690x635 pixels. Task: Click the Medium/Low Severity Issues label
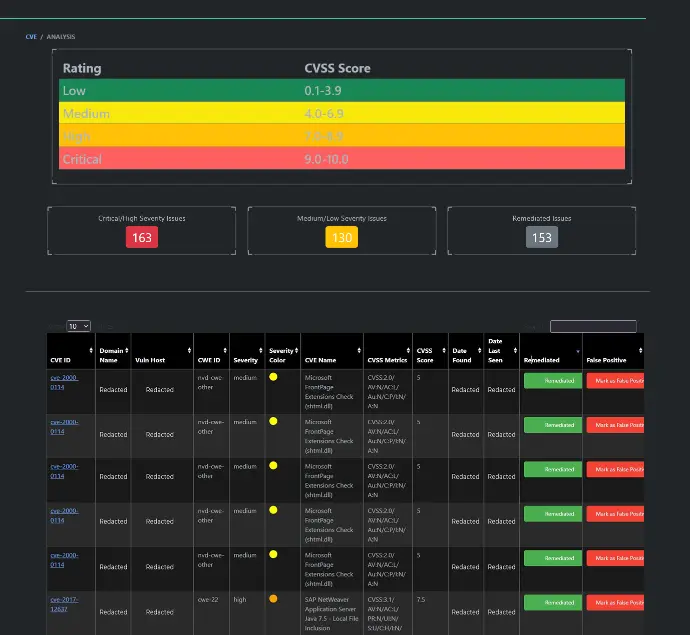(341, 218)
